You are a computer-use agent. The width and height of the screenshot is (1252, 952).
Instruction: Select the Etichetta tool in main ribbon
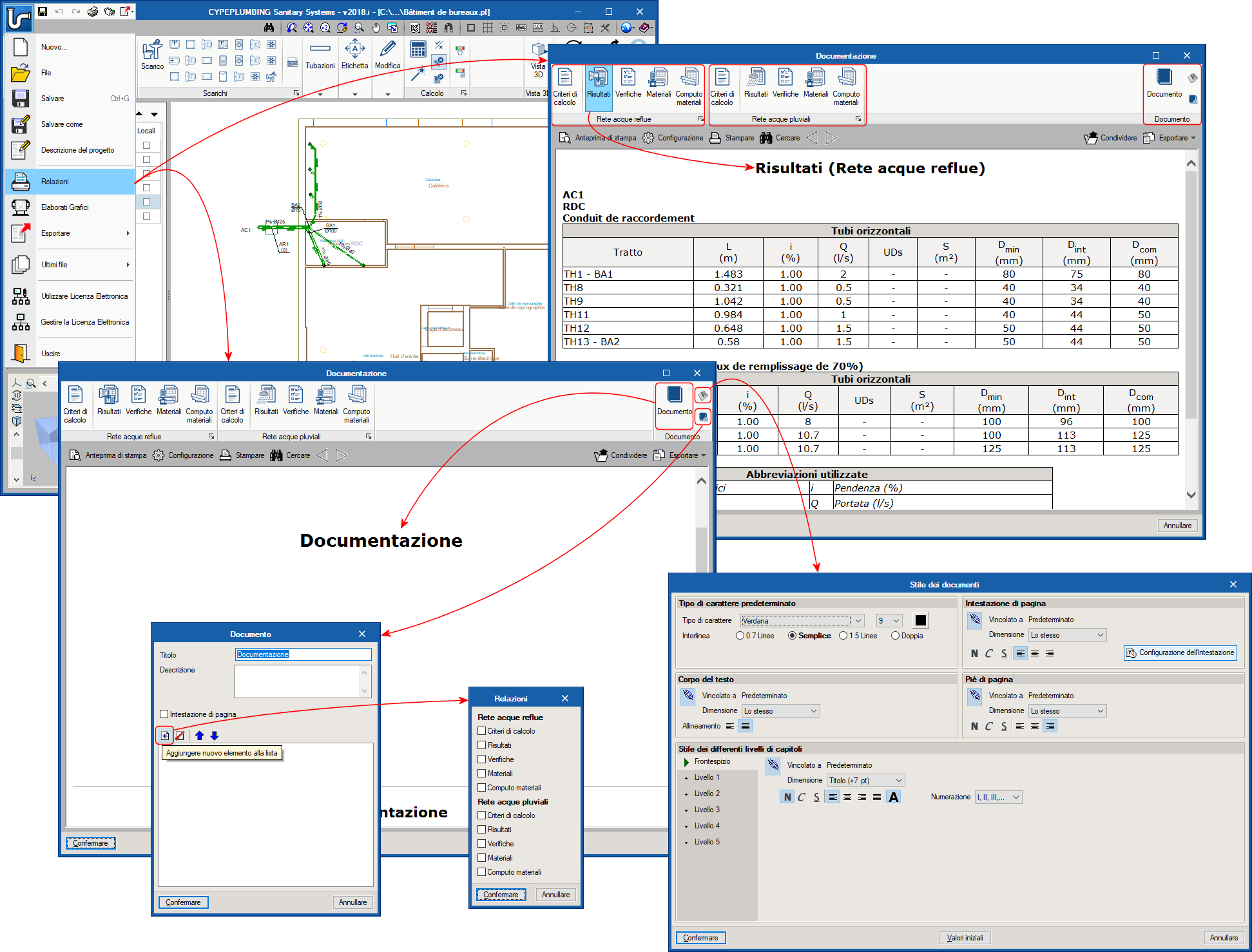[x=354, y=55]
